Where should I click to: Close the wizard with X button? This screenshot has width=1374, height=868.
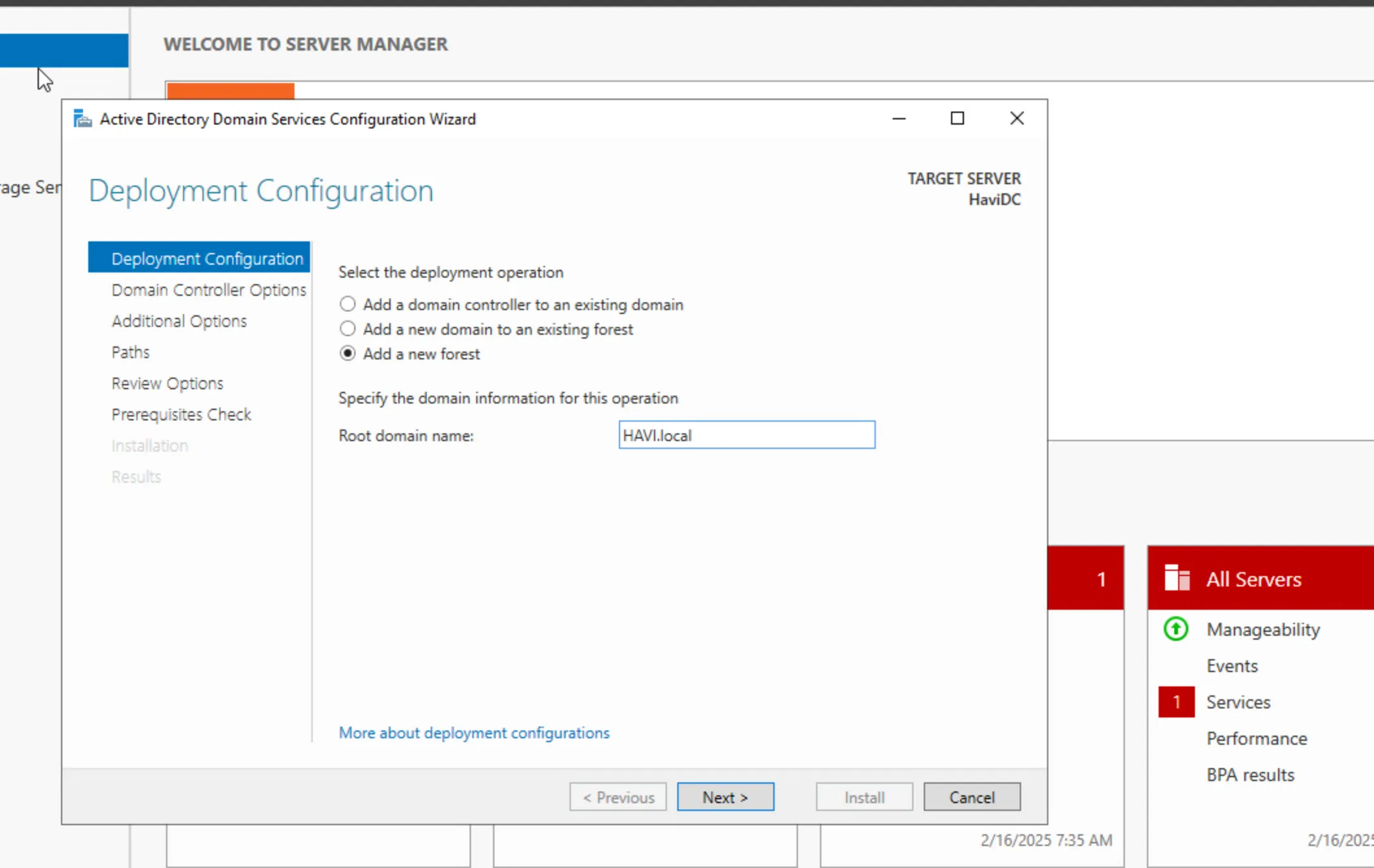(x=1017, y=118)
